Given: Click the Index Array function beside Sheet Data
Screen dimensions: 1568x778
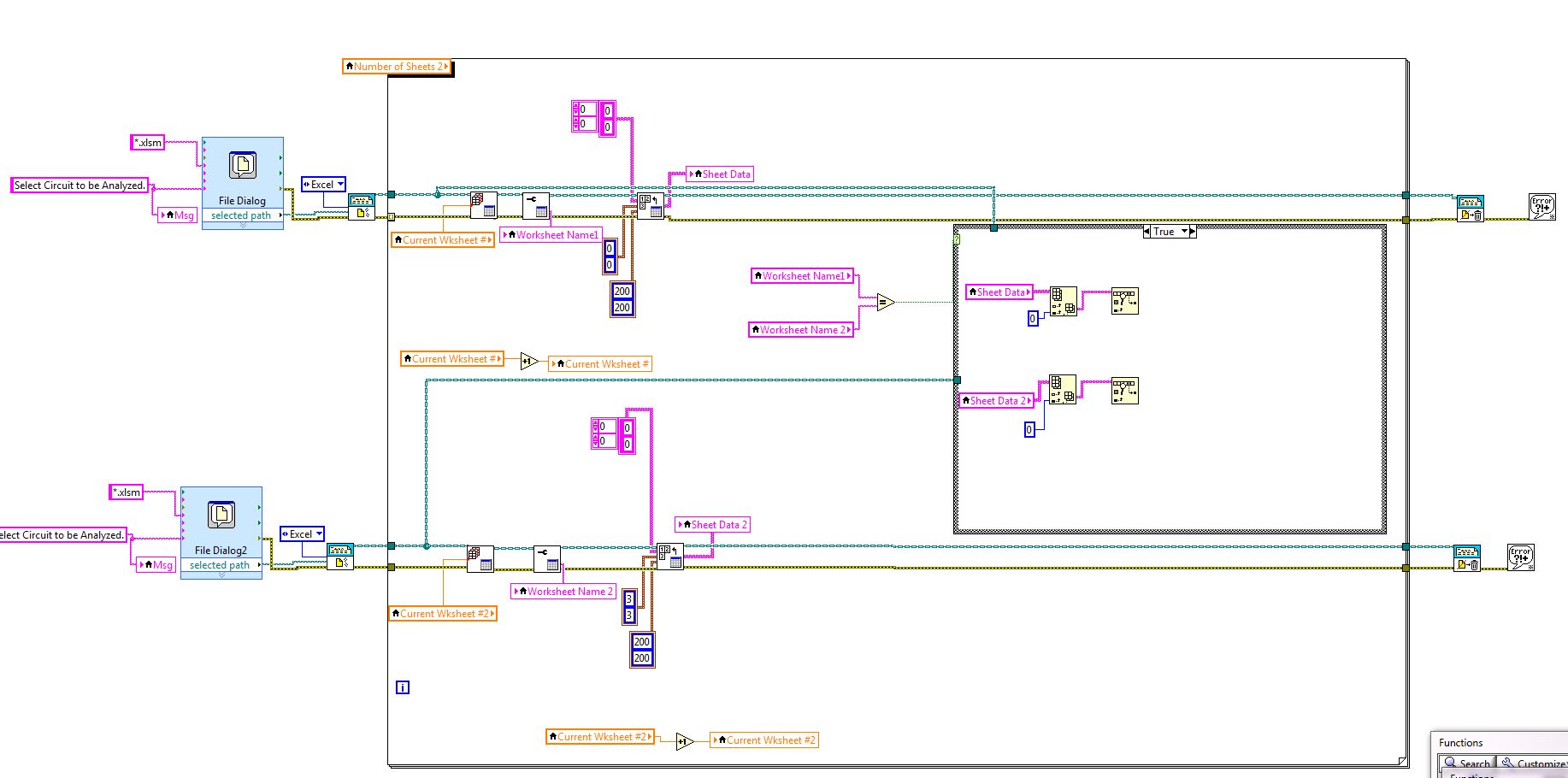Looking at the screenshot, I should pos(1064,302).
